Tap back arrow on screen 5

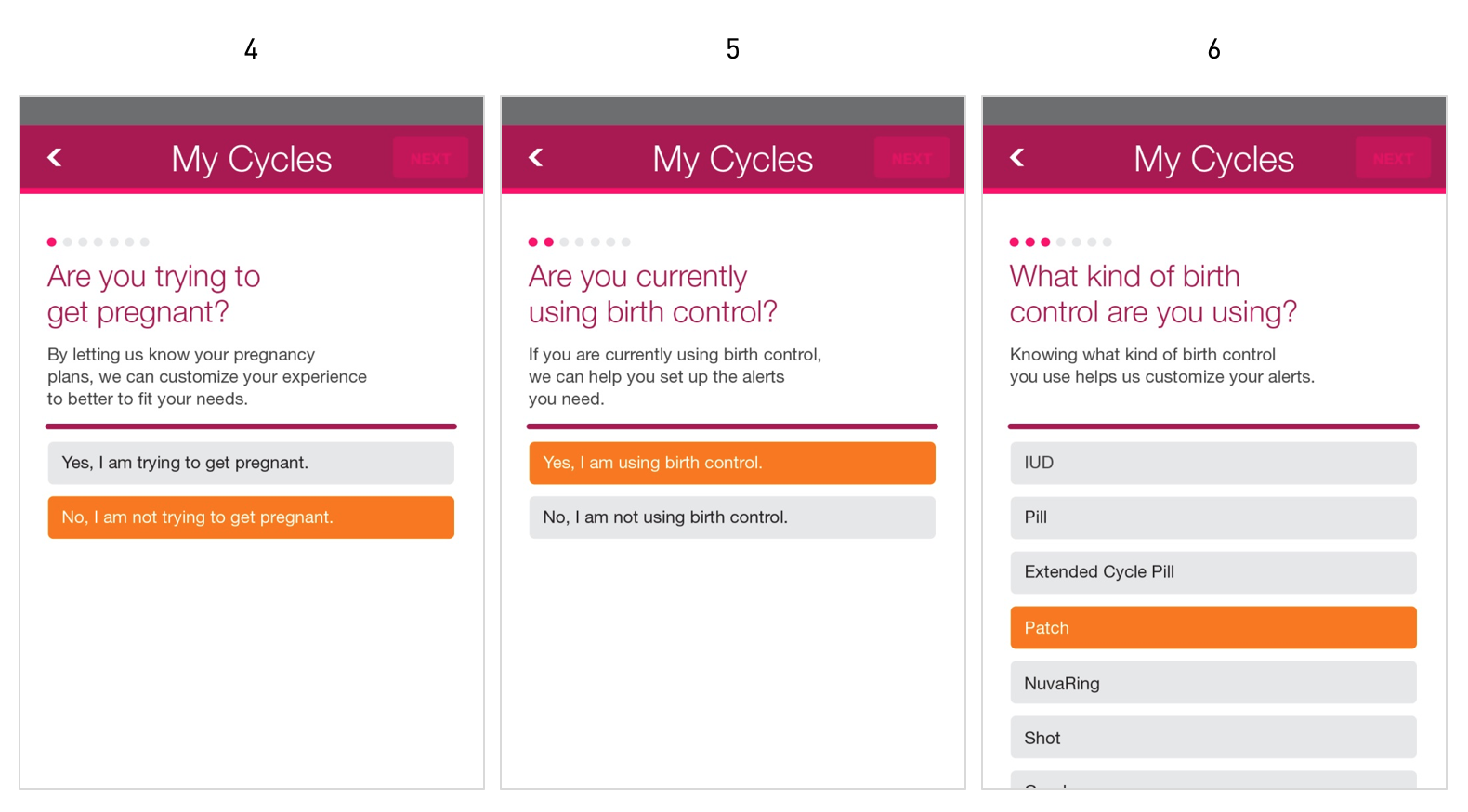(536, 158)
